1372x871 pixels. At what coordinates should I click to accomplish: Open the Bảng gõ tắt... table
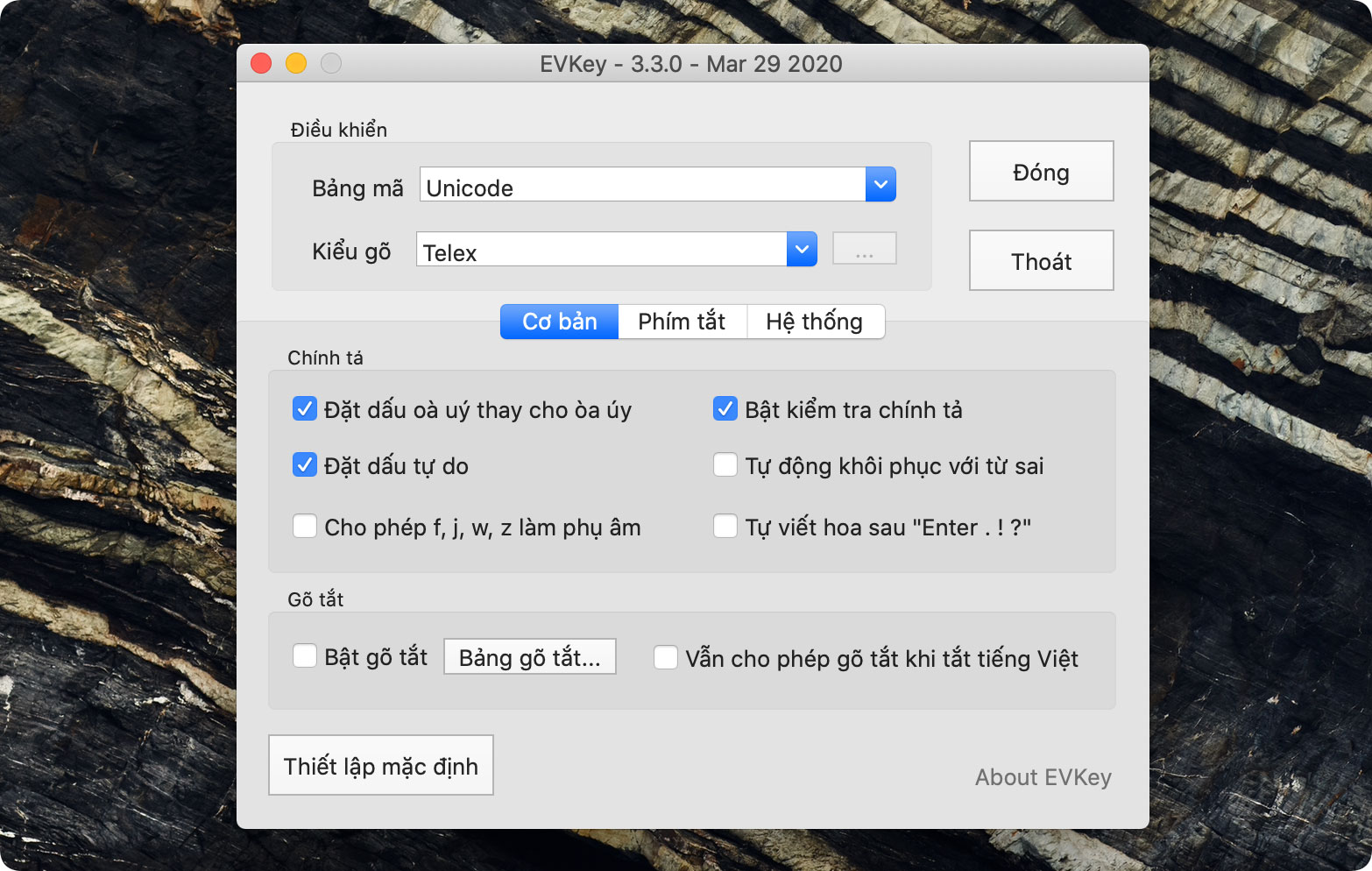tap(530, 657)
